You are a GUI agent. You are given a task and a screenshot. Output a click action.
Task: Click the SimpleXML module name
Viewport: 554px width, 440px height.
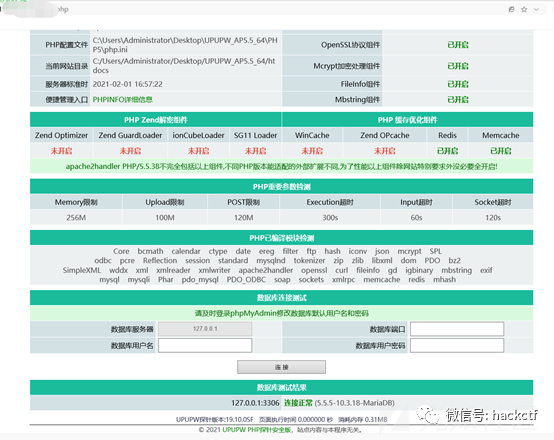point(82,270)
